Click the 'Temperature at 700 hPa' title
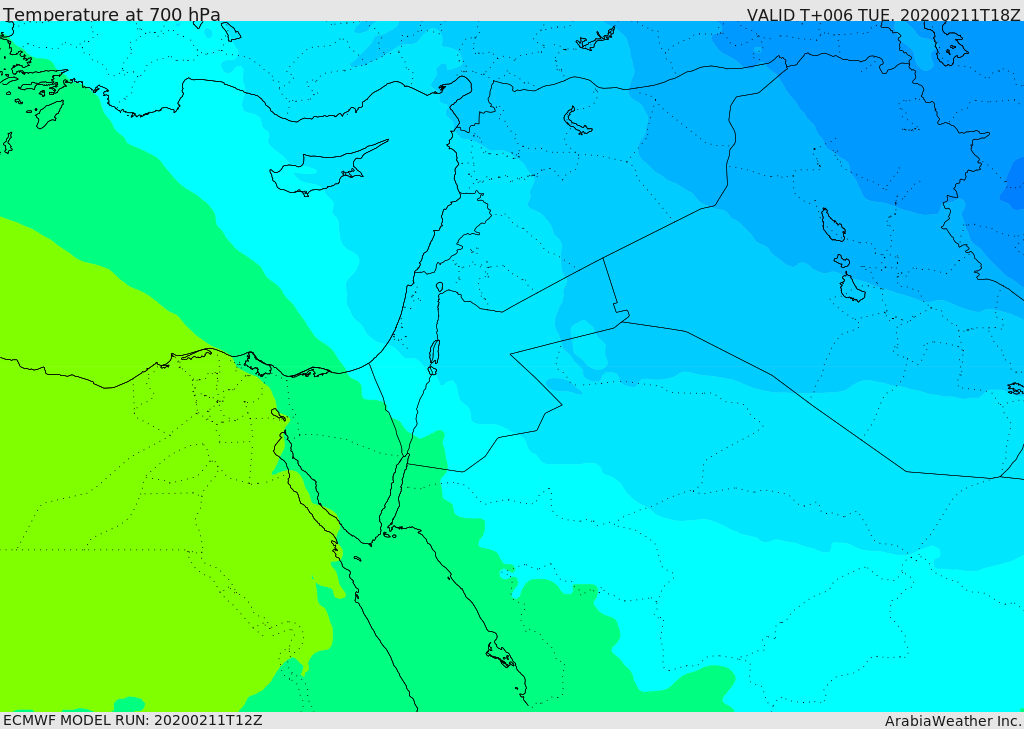Image resolution: width=1024 pixels, height=729 pixels. [112, 14]
